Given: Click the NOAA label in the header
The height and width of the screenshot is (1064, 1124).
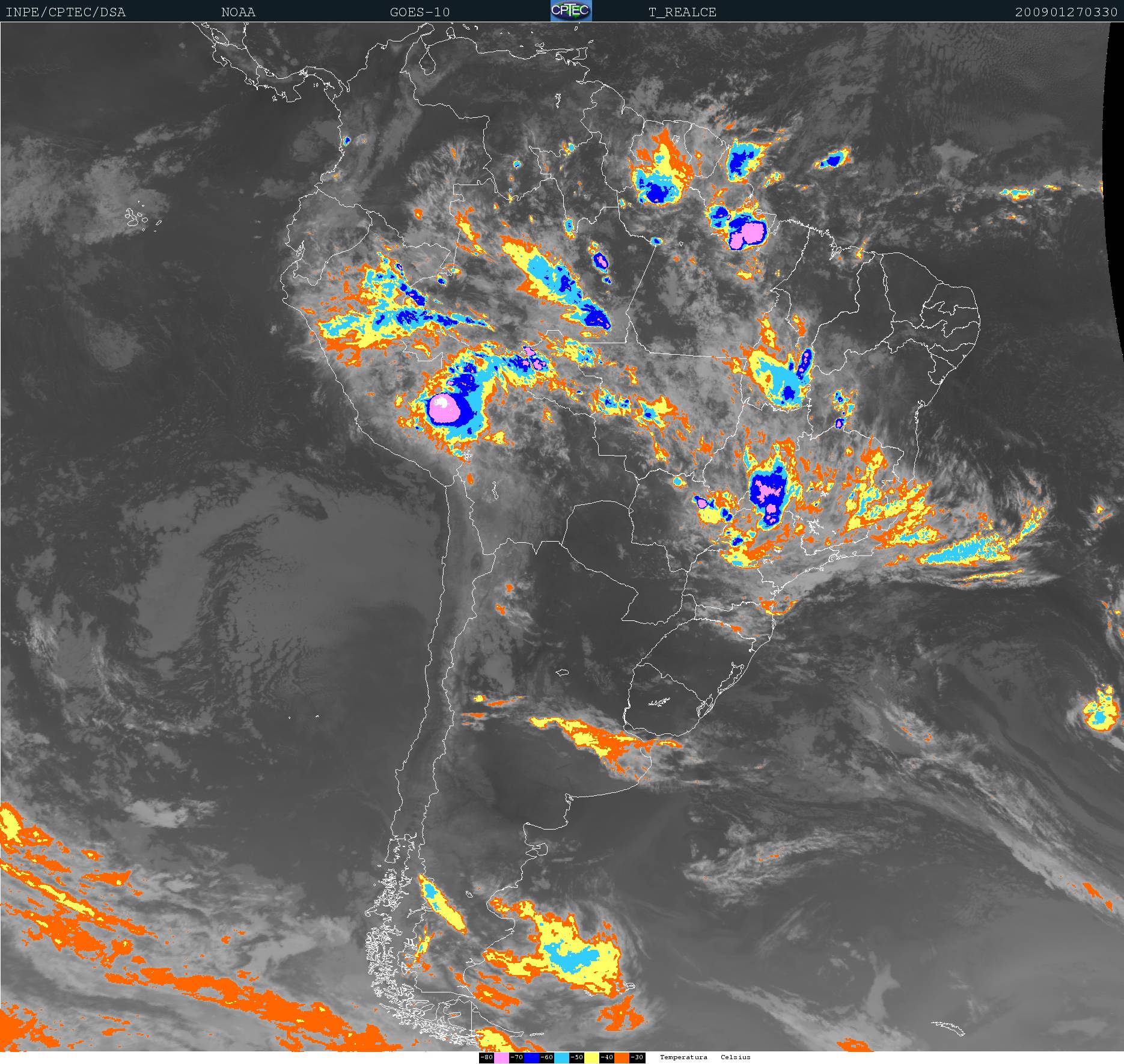Looking at the screenshot, I should click(x=238, y=12).
